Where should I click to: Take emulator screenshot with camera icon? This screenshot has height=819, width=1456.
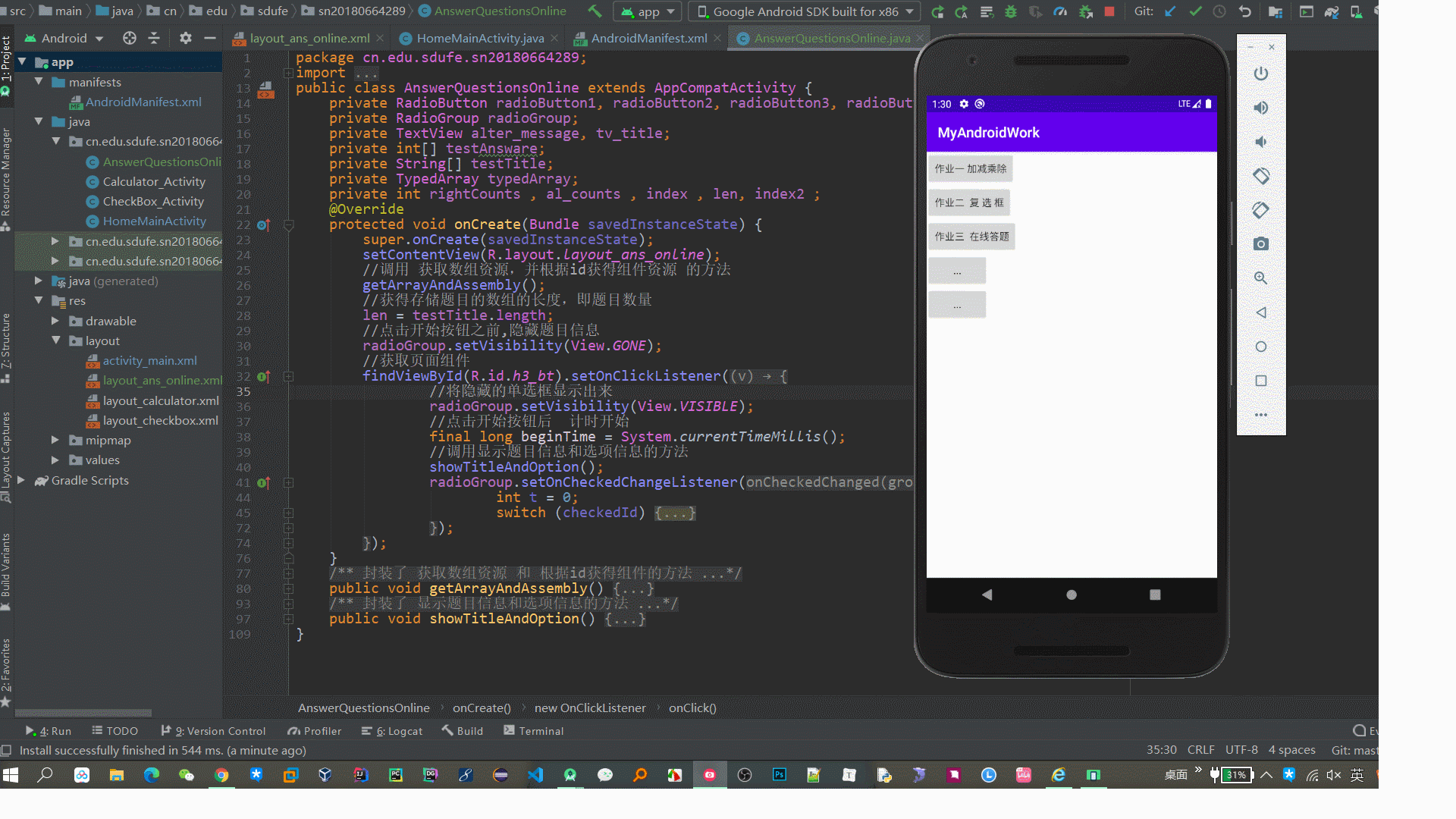pyautogui.click(x=1260, y=244)
